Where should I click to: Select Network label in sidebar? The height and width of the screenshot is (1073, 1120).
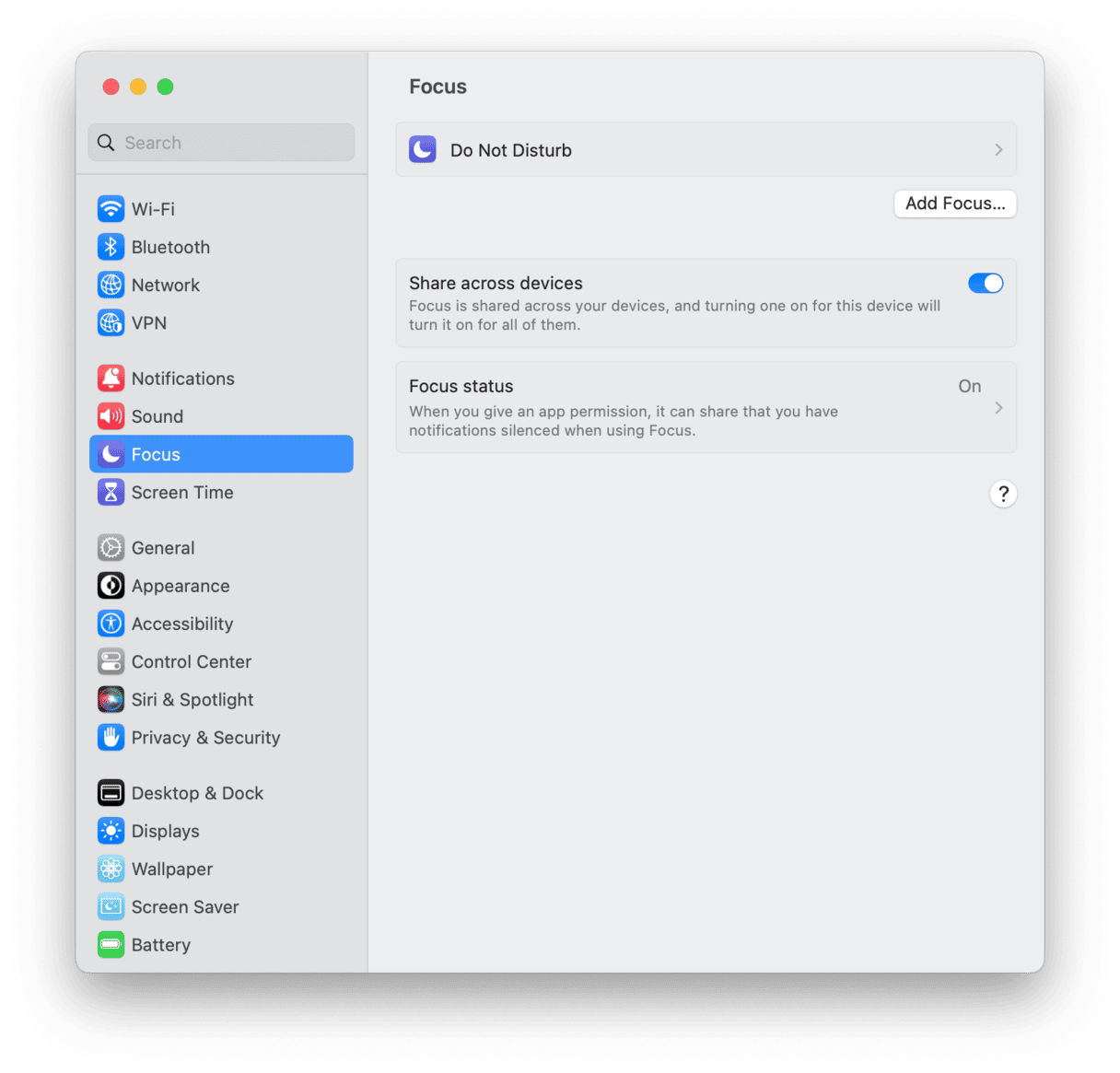click(x=166, y=285)
